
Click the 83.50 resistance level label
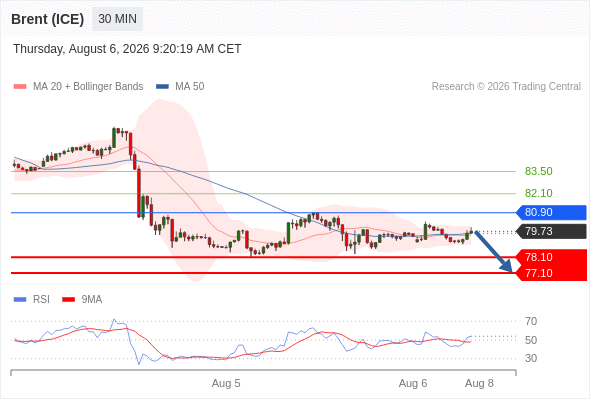coord(538,171)
